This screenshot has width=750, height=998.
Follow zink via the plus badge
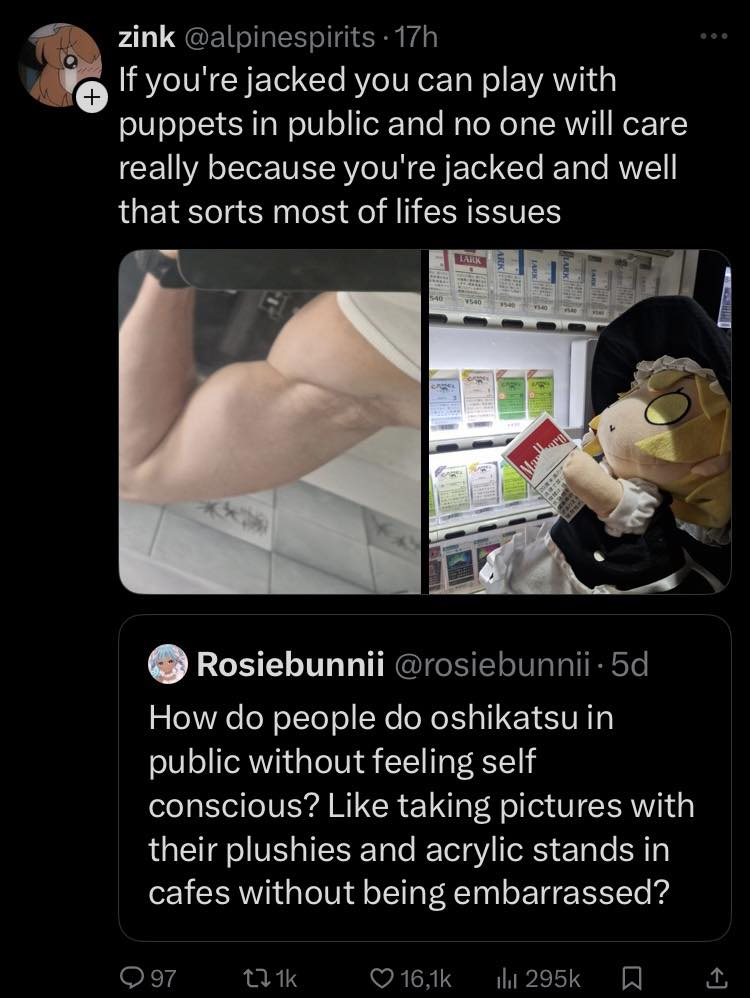pos(91,99)
